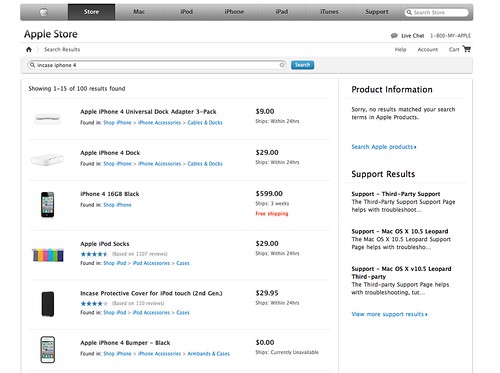Click Shop iPod under the iPod Socks

115,263
